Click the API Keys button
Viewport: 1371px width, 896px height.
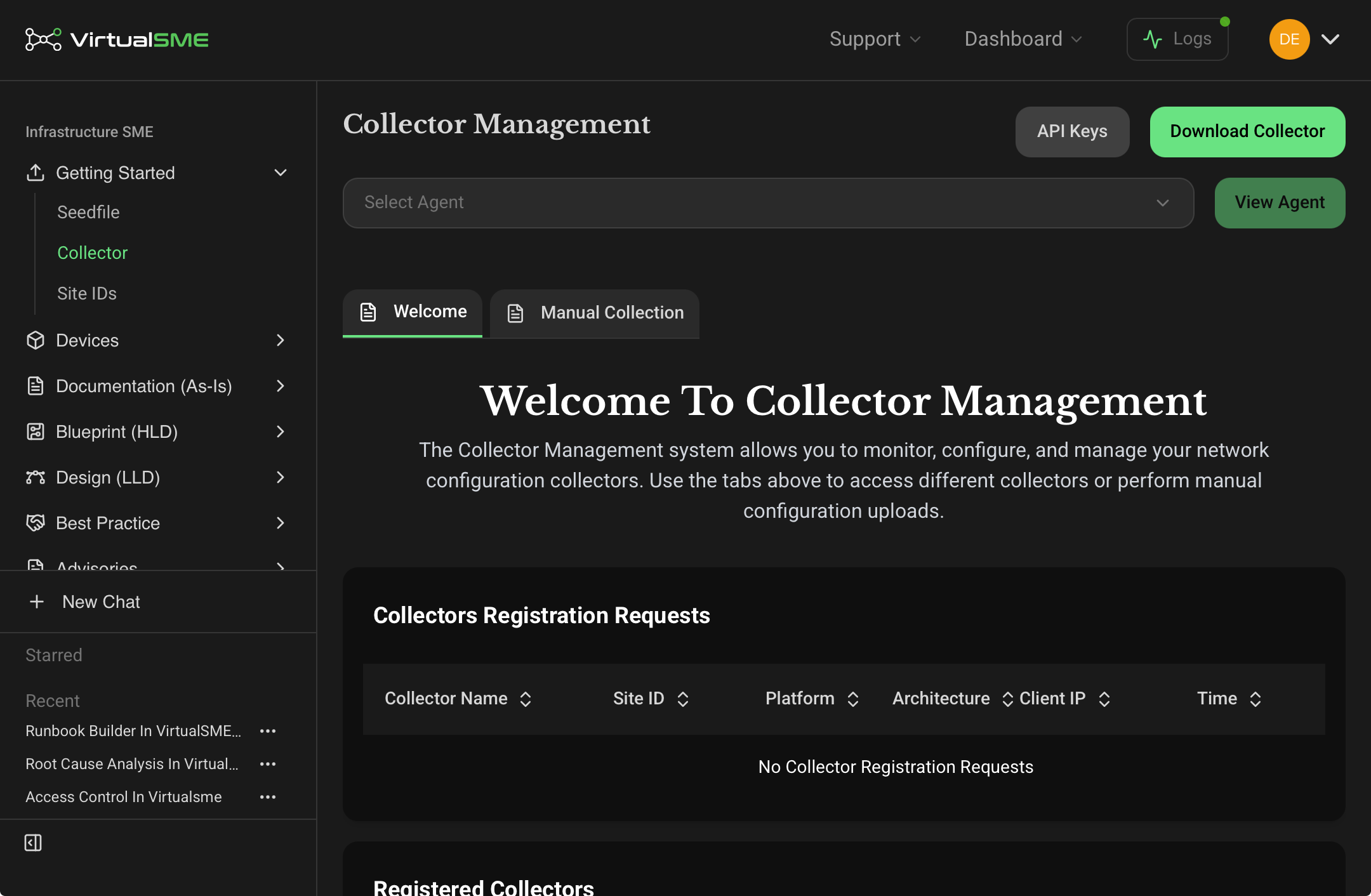1072,131
